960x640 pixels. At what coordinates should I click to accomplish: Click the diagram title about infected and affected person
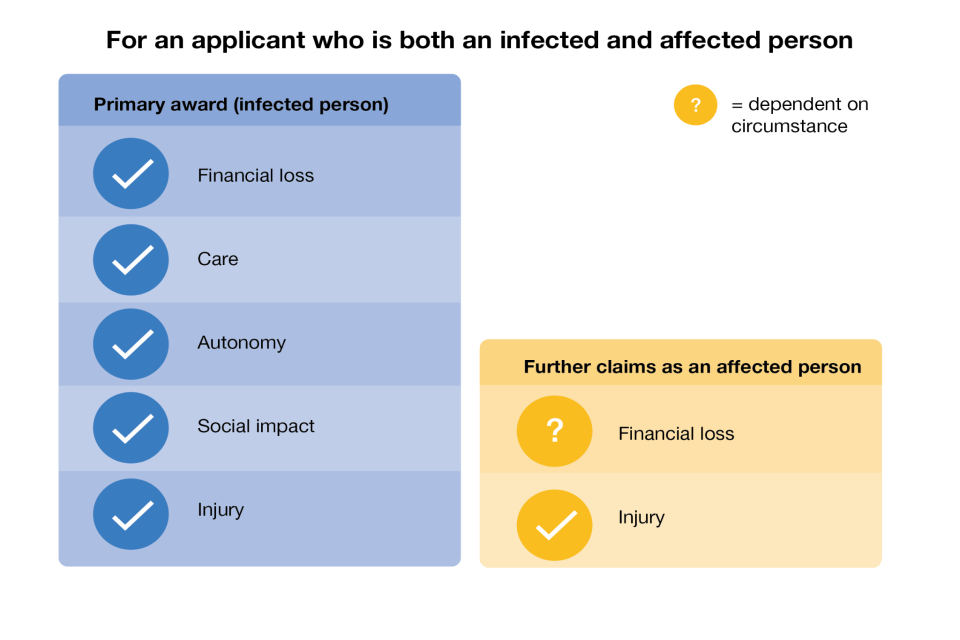point(479,41)
